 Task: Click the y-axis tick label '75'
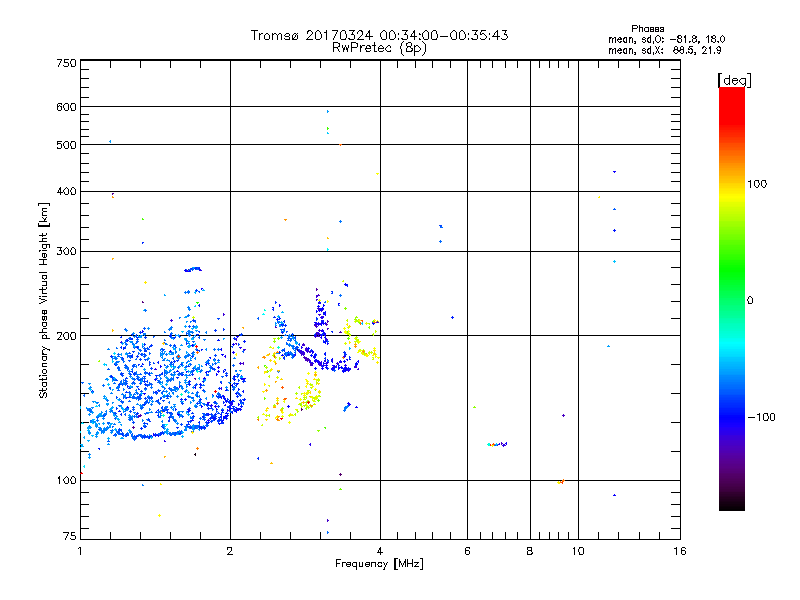70,536
